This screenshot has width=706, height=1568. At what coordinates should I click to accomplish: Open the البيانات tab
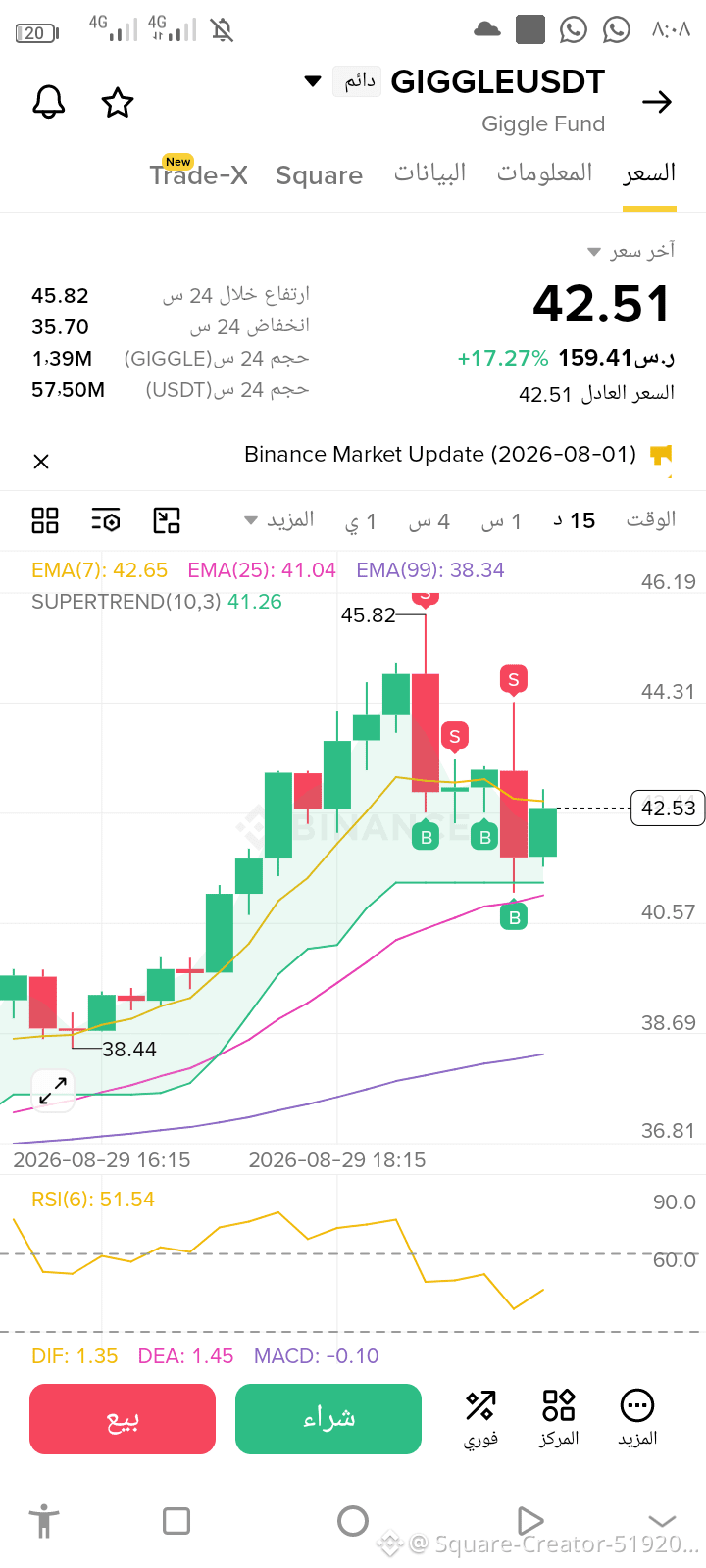(x=429, y=173)
